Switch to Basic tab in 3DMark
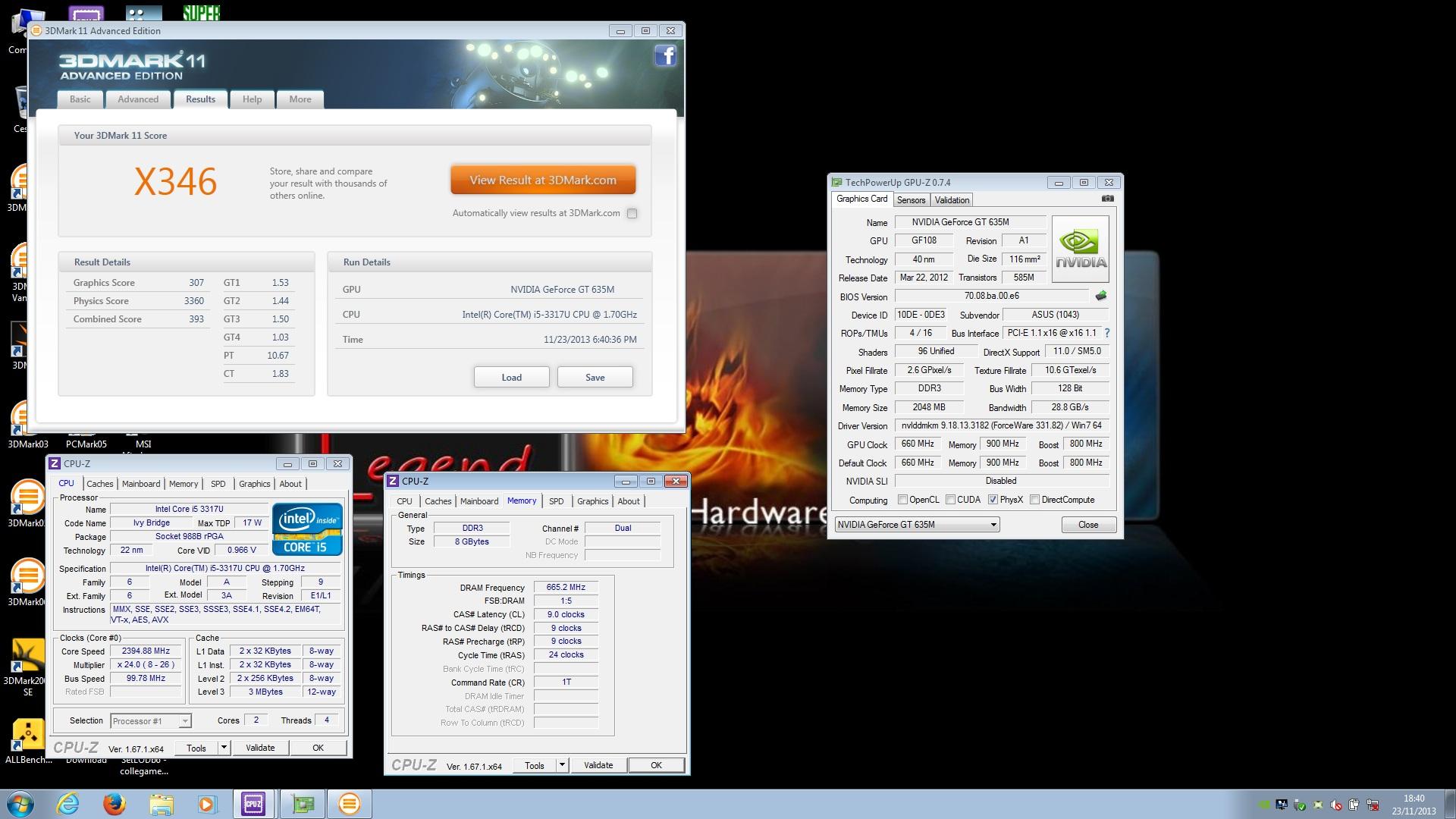Screen dimensions: 1456x819 [80, 99]
